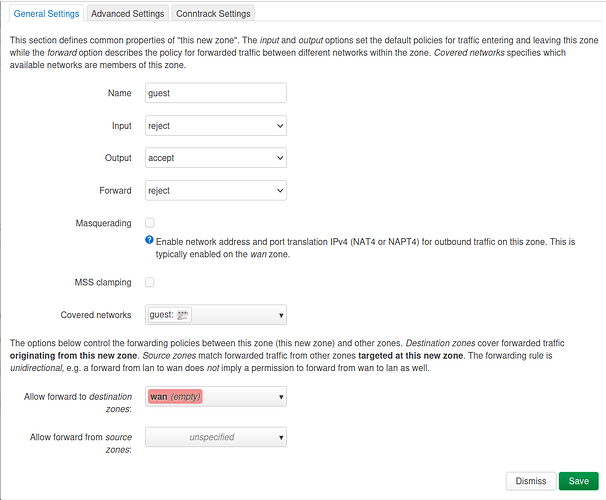This screenshot has height=500, width=606.
Task: Switch to the Conntrack Settings tab
Action: tap(213, 14)
